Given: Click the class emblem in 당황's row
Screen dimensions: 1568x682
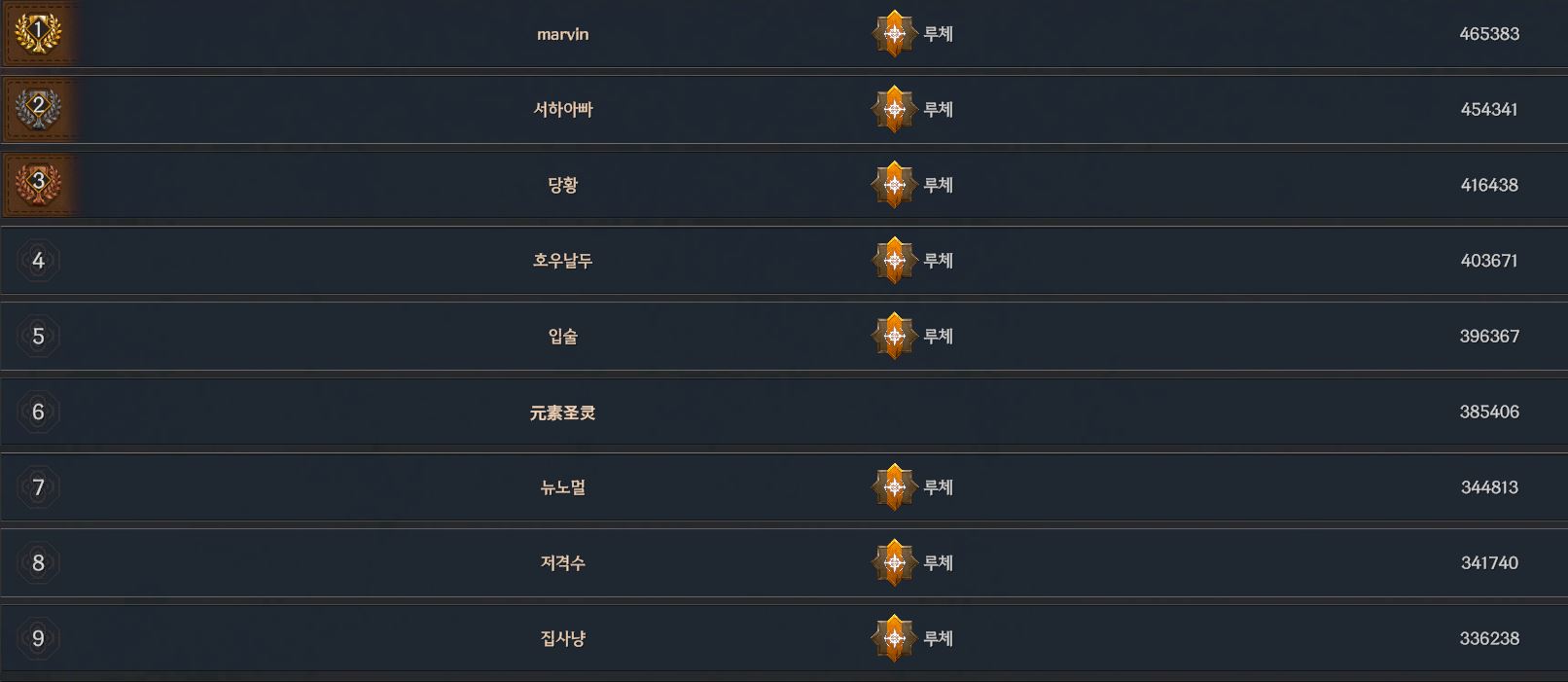Looking at the screenshot, I should 894,185.
